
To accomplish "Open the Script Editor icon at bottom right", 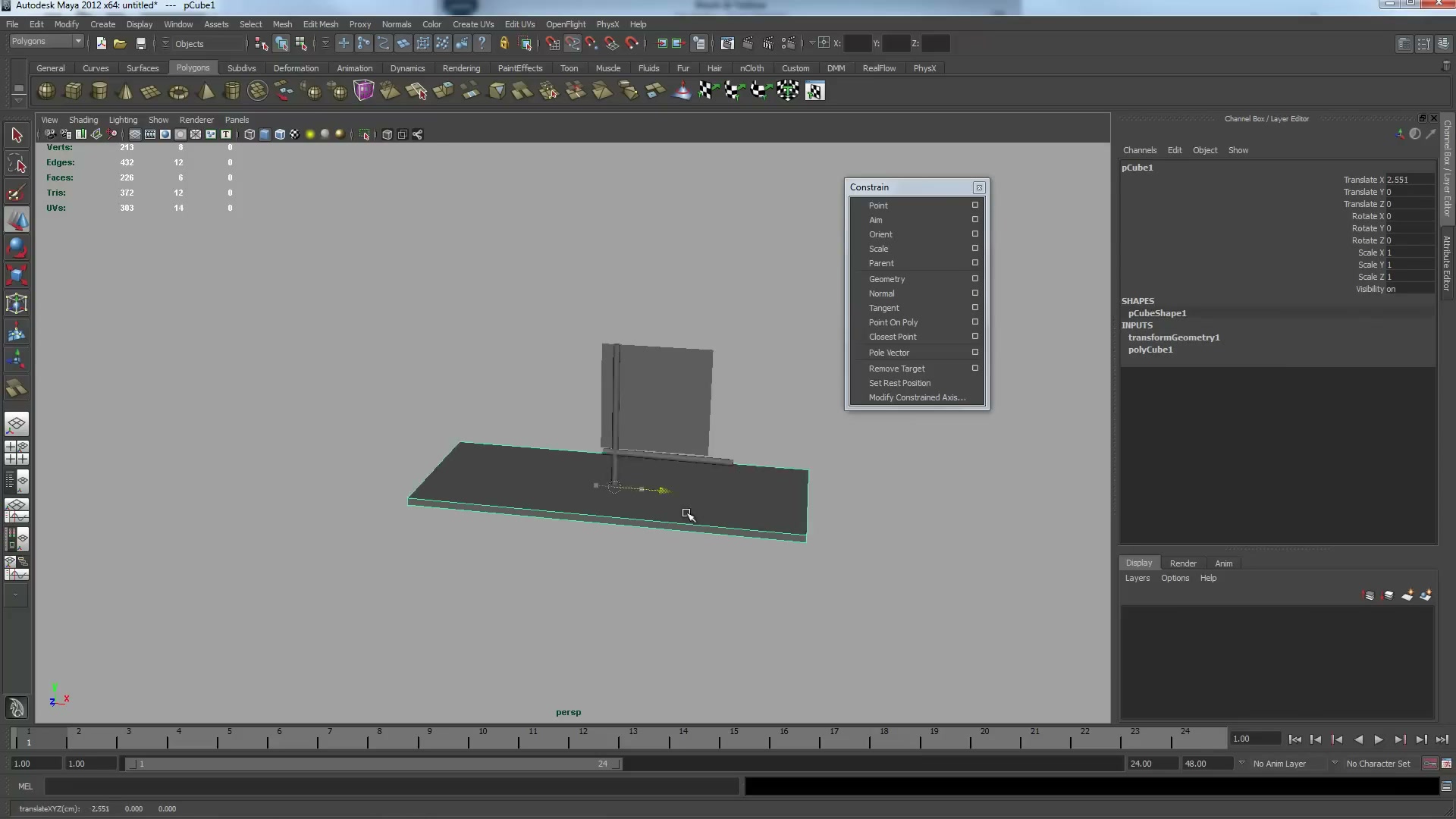I will (1446, 786).
